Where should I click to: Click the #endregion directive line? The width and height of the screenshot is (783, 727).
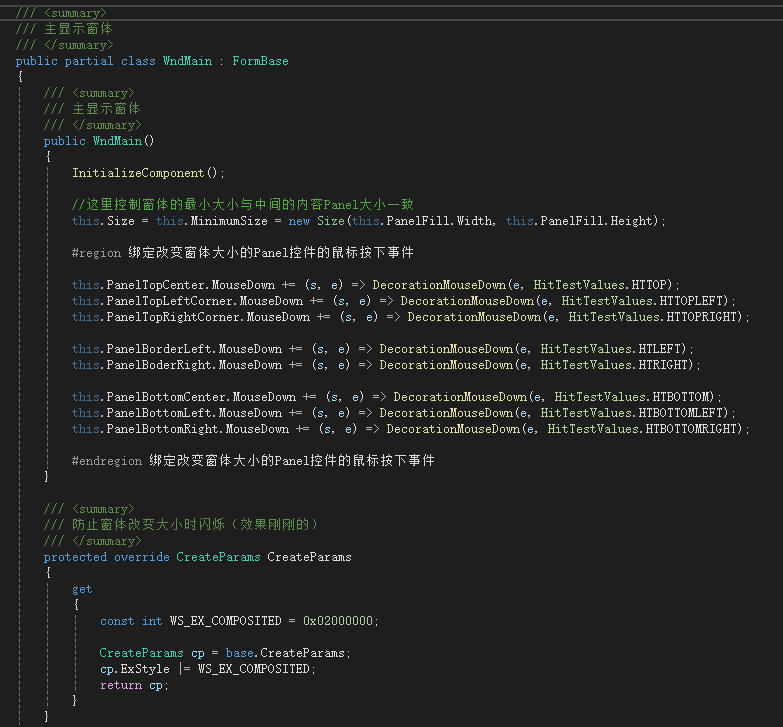point(252,461)
